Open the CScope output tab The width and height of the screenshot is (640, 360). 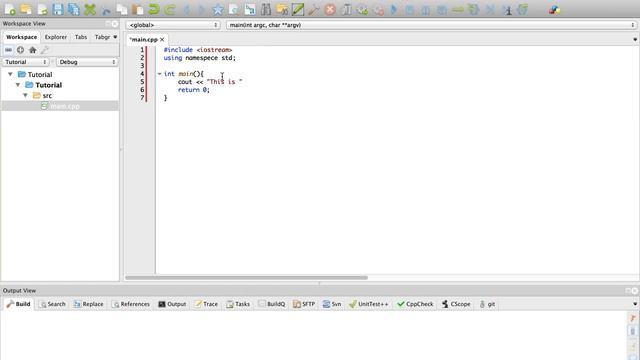click(456, 304)
